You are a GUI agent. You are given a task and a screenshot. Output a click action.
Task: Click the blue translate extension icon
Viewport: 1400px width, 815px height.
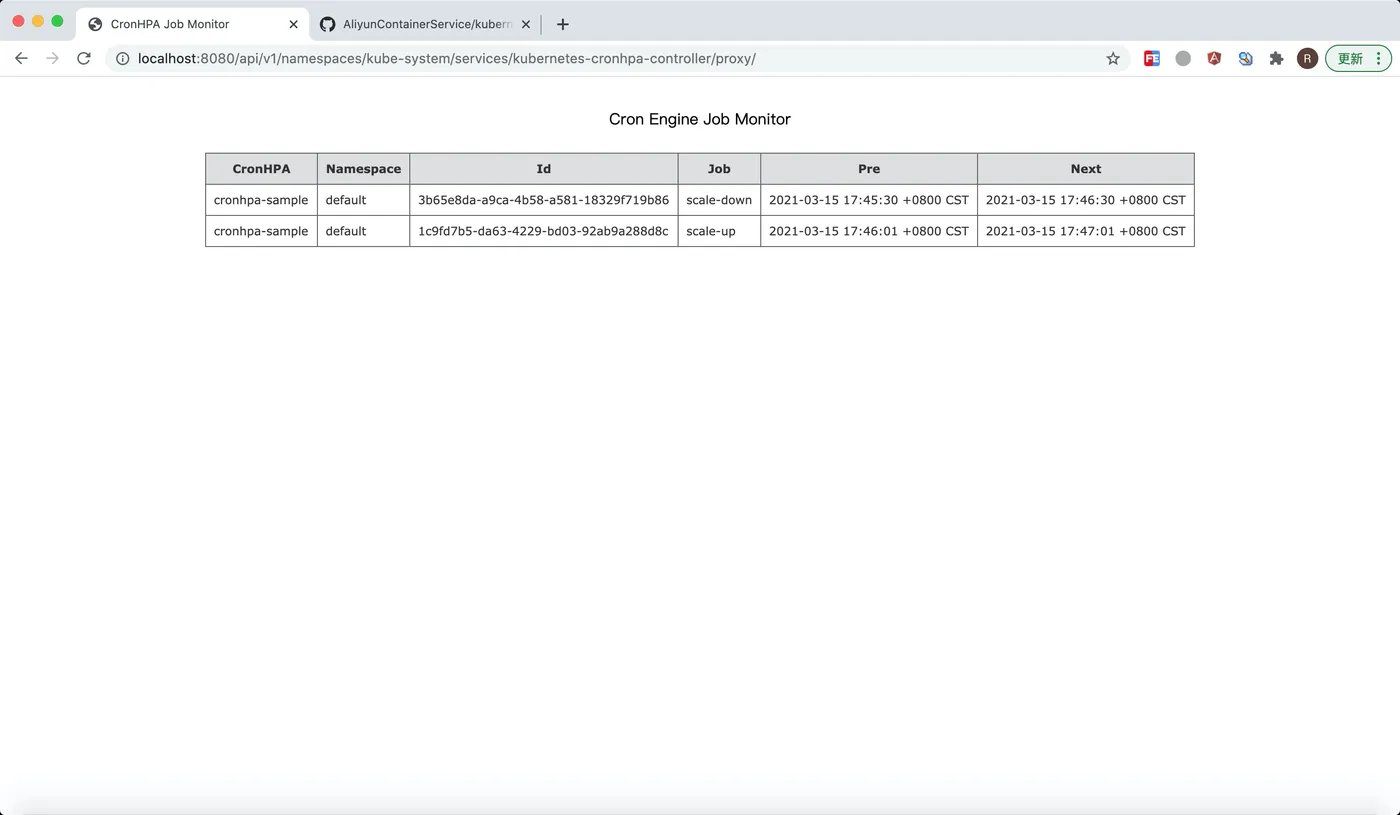coord(1245,59)
